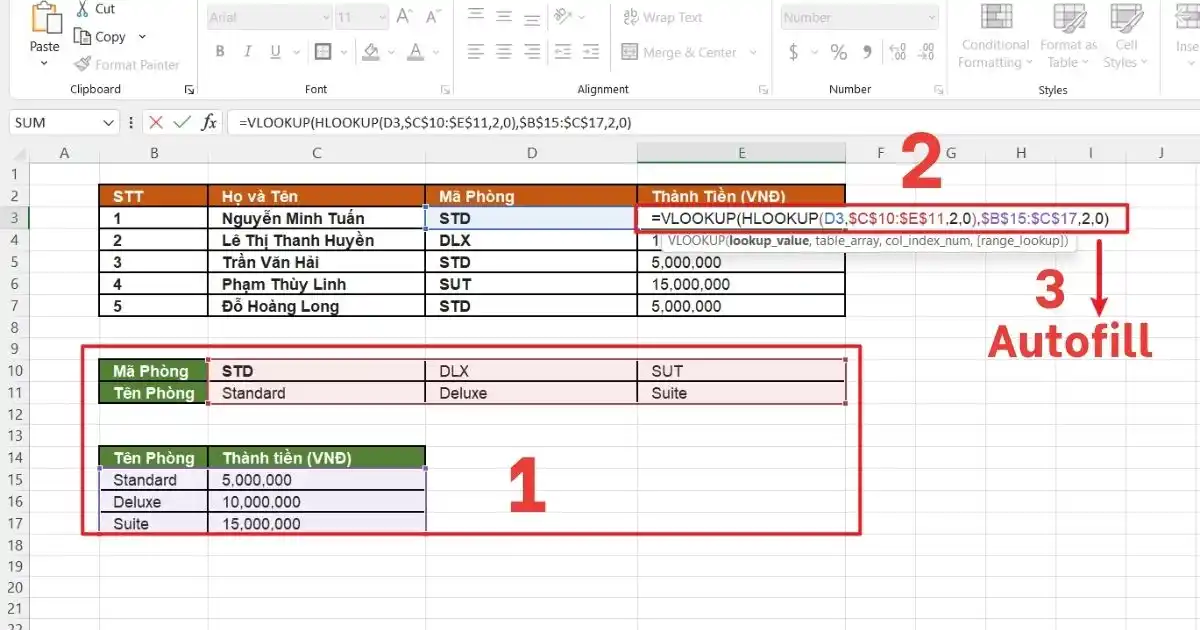Screen dimensions: 1200x630
Task: Click the Align Left icon
Action: point(476,52)
